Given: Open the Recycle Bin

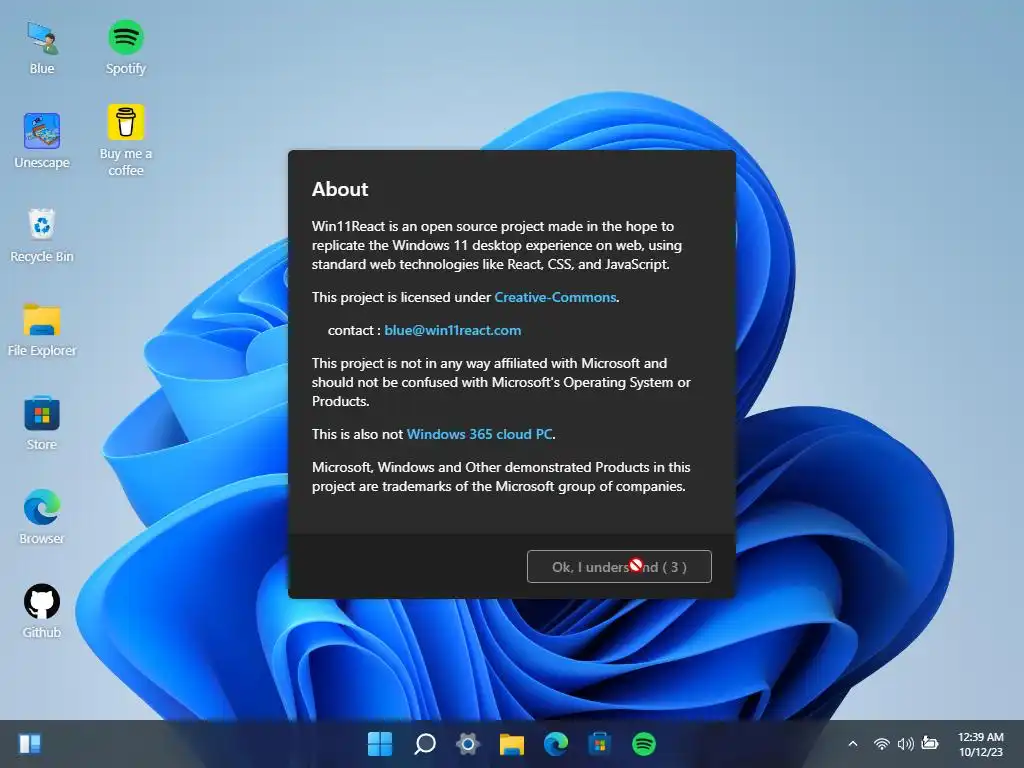Looking at the screenshot, I should point(42,235).
